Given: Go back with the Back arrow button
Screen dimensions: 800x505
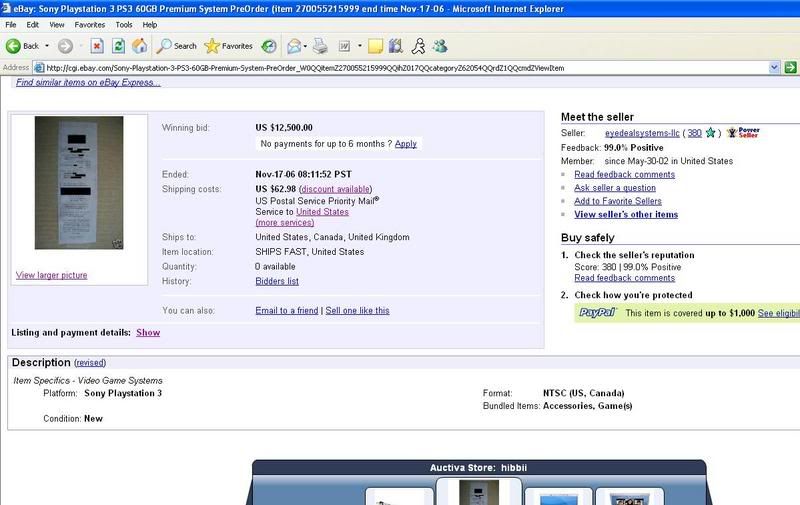Looking at the screenshot, I should (x=22, y=46).
